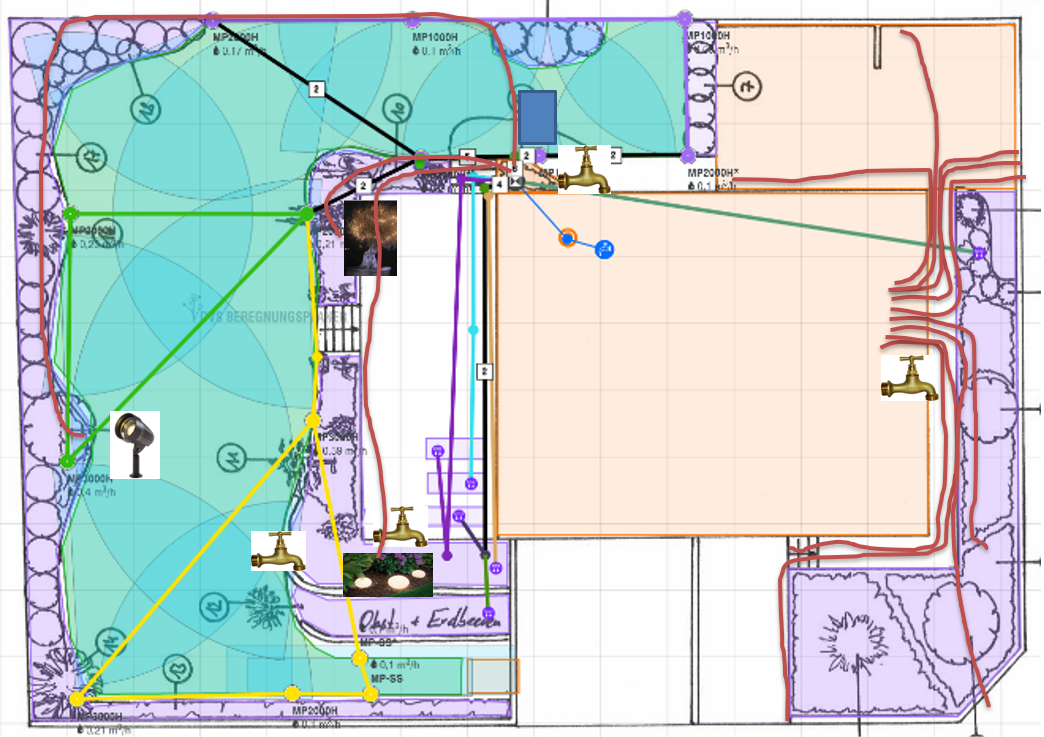Image resolution: width=1044 pixels, height=737 pixels.
Task: Select the purple drip icon ending the tan line
Action: click(495, 568)
